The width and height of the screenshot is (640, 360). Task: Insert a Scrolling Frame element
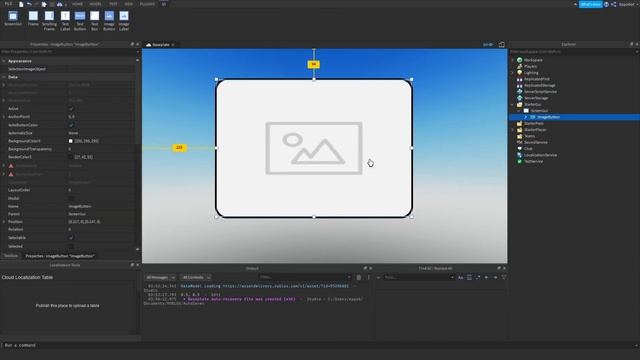coord(49,20)
